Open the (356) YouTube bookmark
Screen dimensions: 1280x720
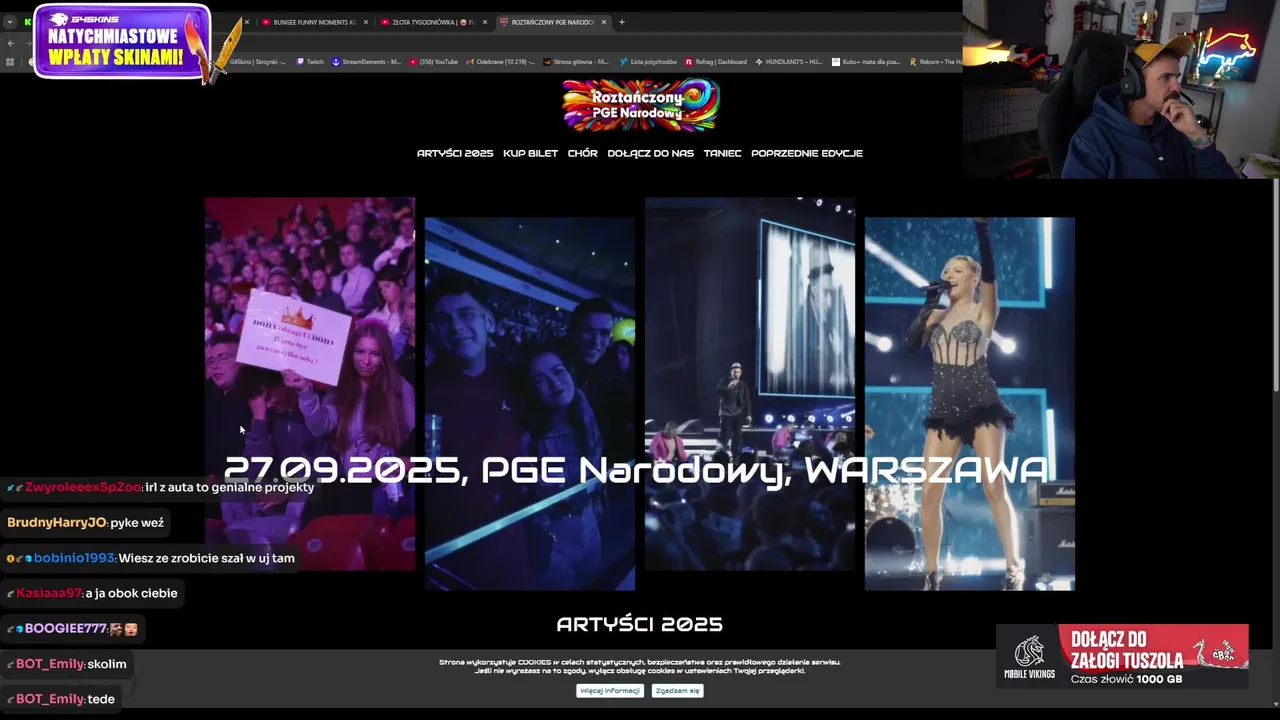click(434, 62)
